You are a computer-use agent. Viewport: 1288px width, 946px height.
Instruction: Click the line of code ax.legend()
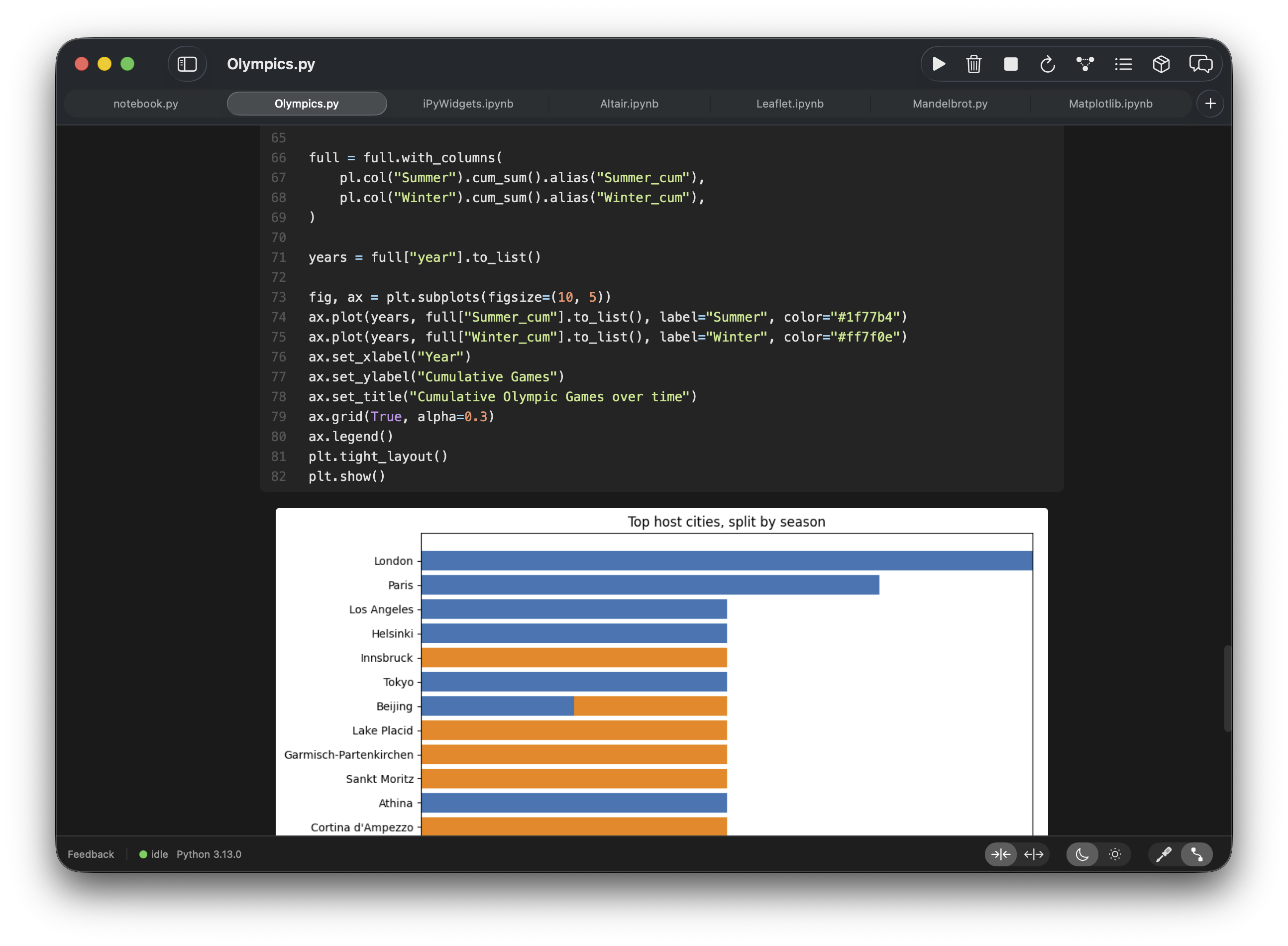tap(351, 436)
